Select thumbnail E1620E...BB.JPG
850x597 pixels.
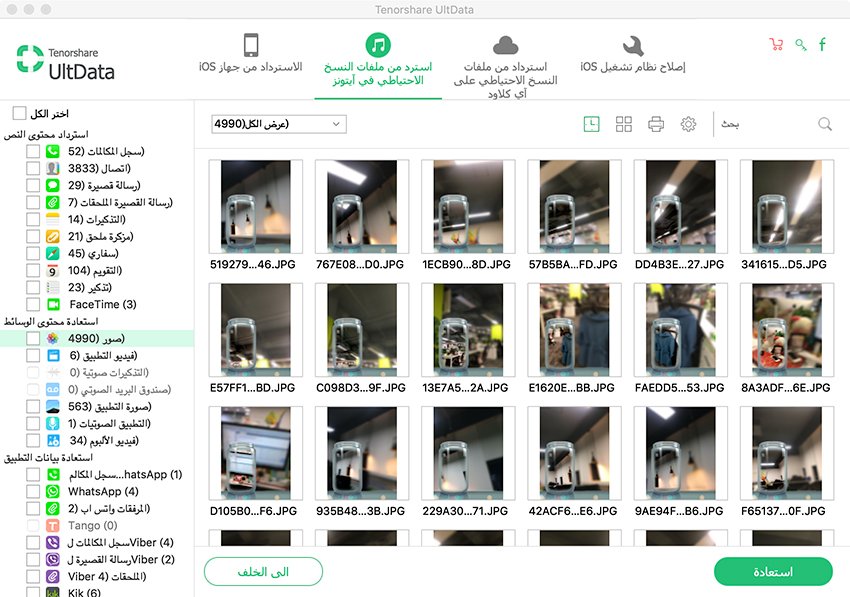574,330
